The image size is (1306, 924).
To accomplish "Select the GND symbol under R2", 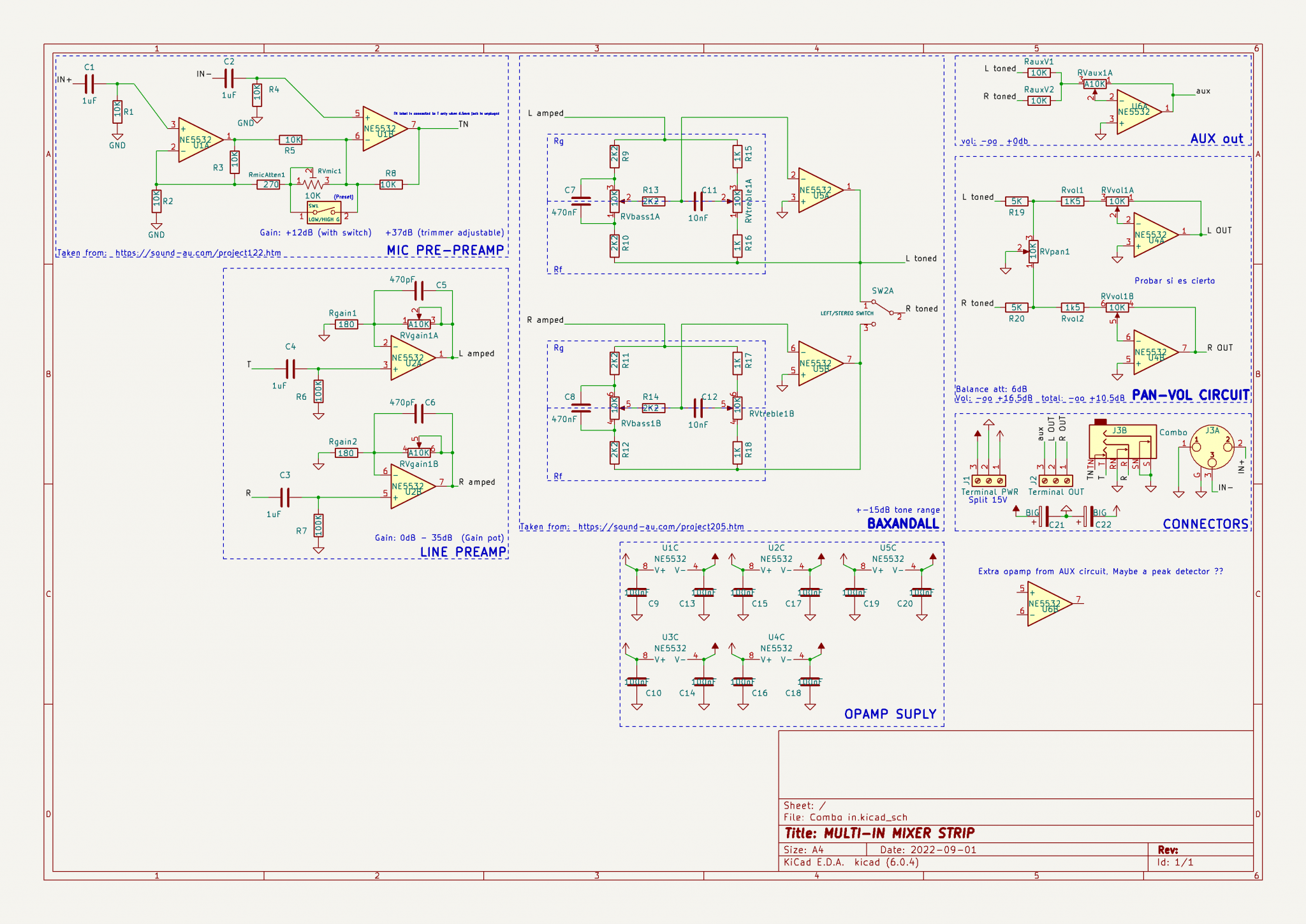I will click(156, 226).
